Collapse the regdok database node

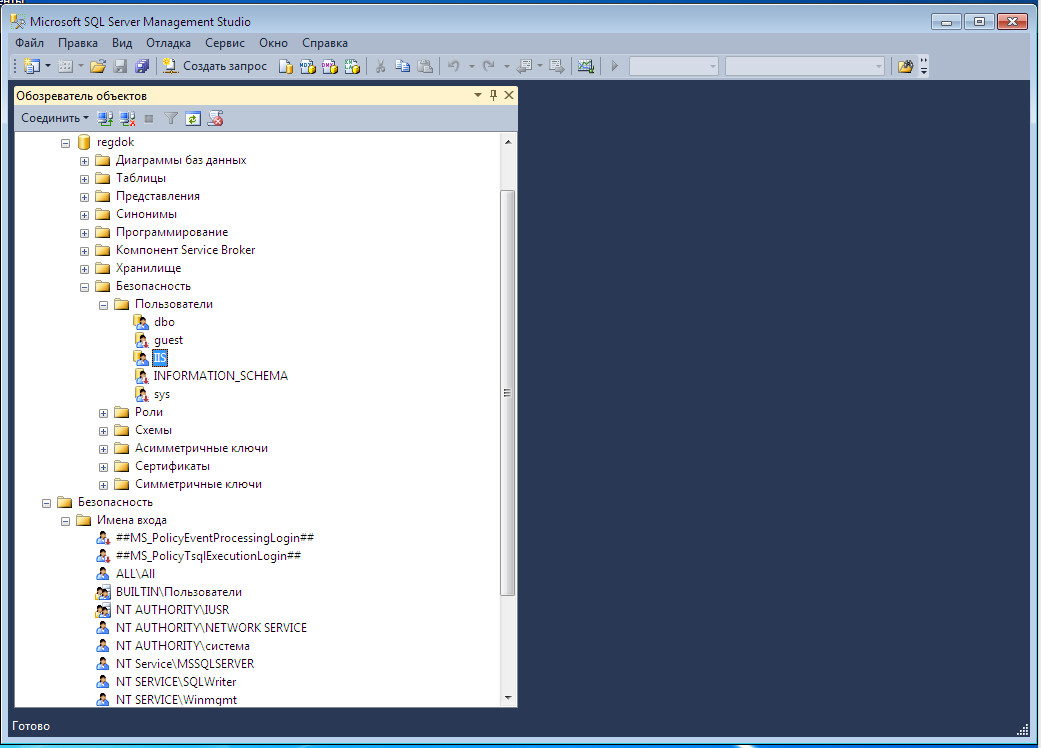click(65, 143)
